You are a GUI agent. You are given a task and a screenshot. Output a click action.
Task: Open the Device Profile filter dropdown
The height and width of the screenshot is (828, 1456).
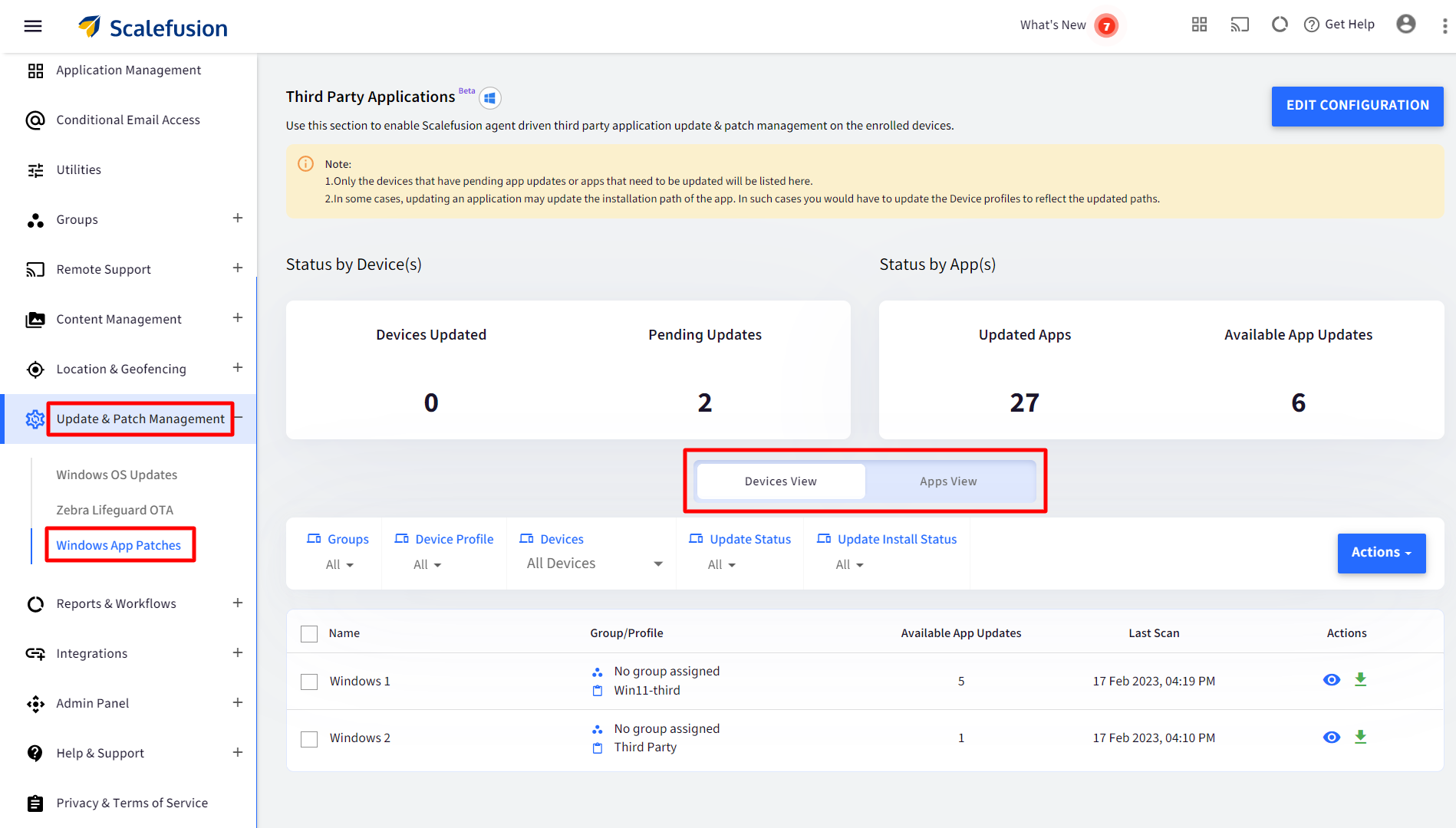[x=427, y=565]
